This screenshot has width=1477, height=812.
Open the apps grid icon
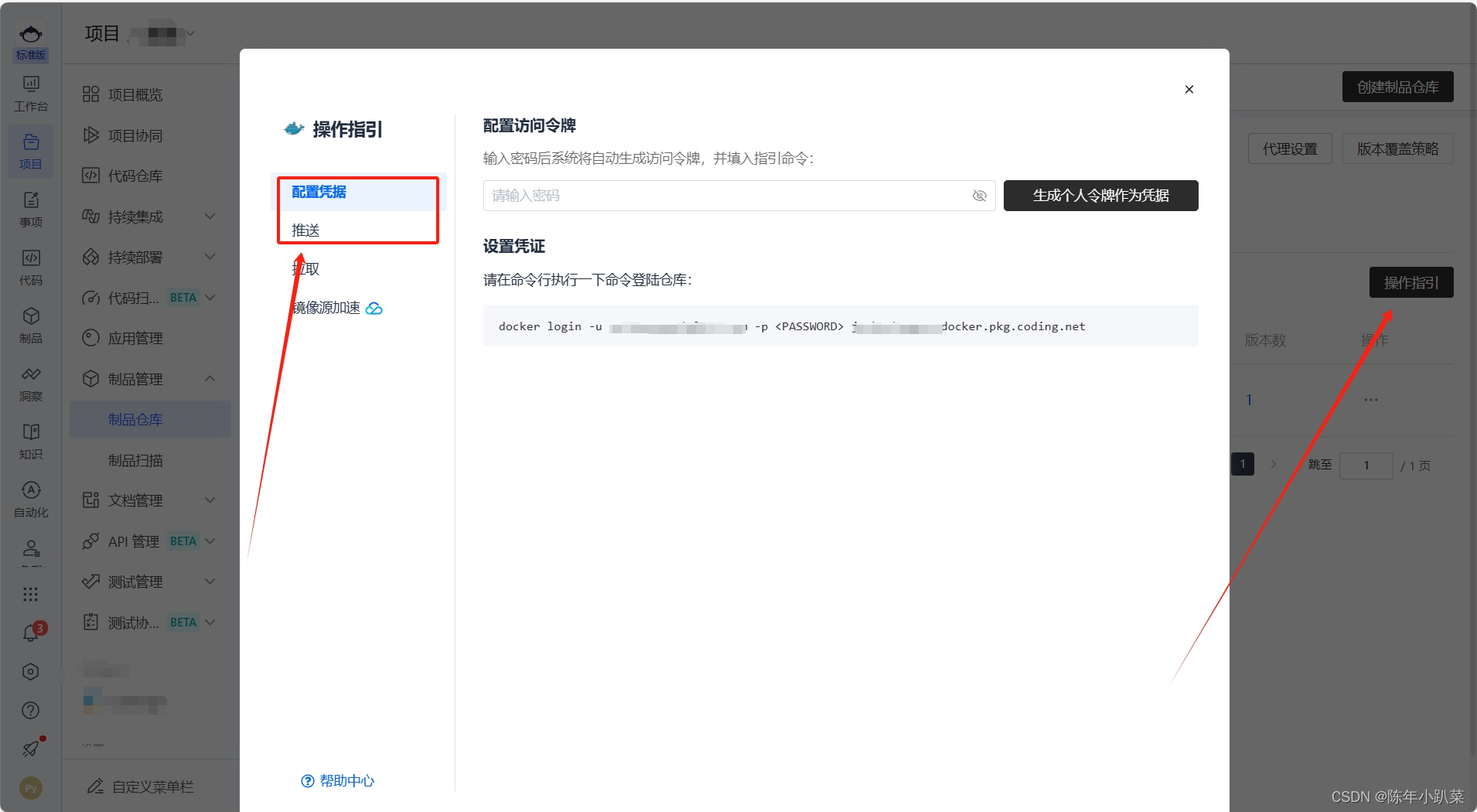coord(31,594)
